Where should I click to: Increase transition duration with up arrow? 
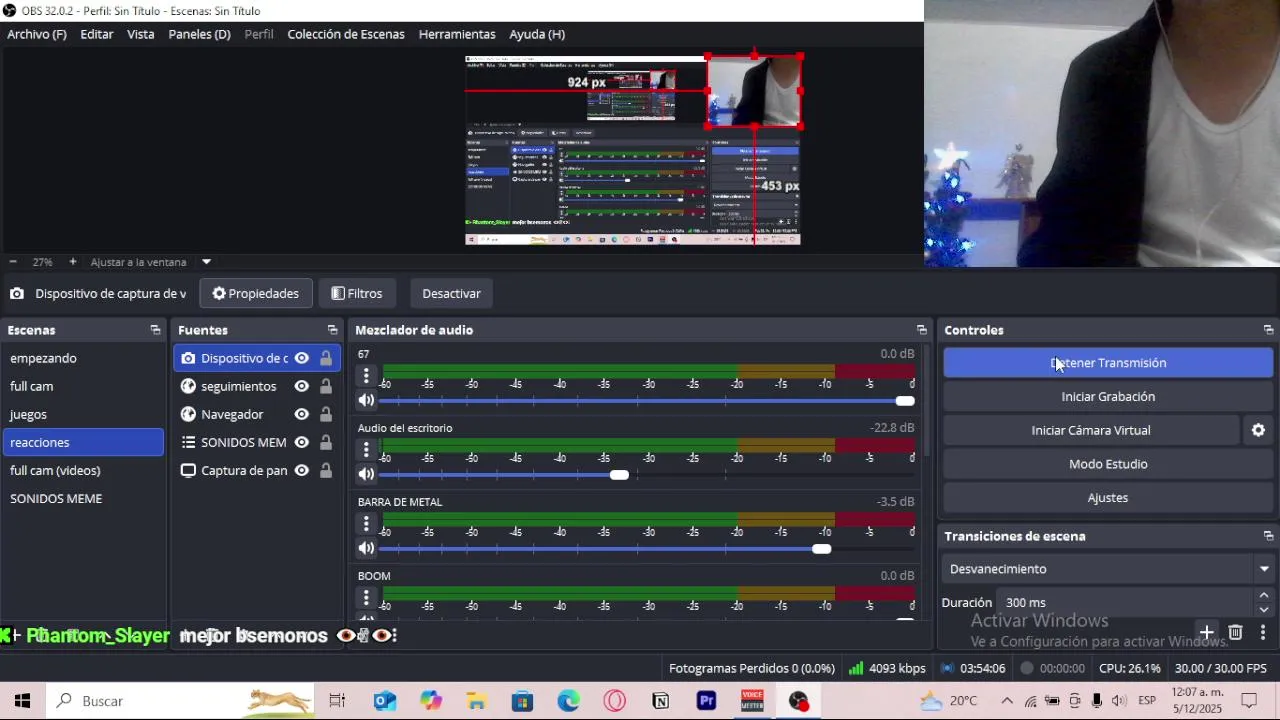[1264, 595]
